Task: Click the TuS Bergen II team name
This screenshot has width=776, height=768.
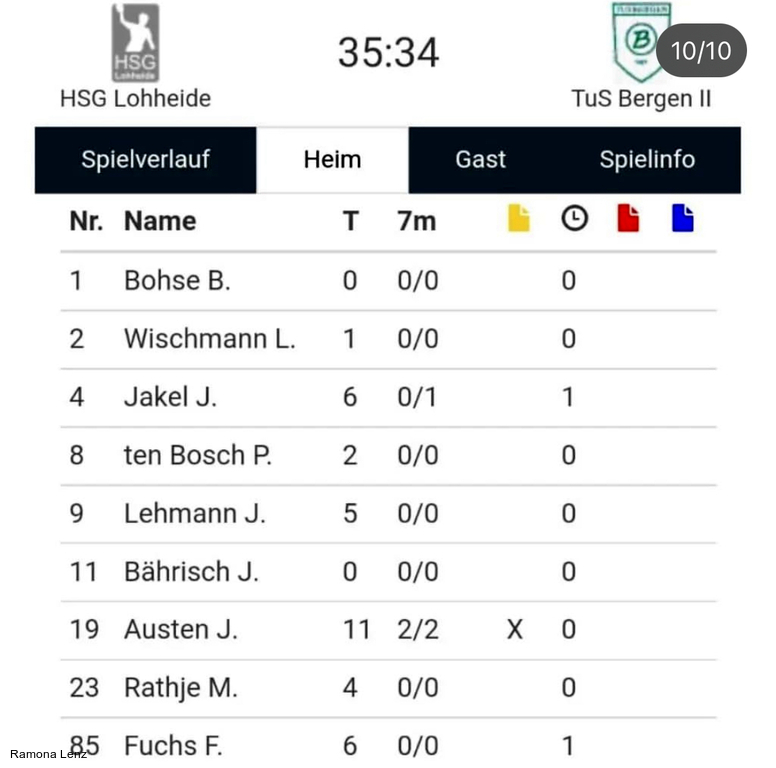Action: pos(641,99)
